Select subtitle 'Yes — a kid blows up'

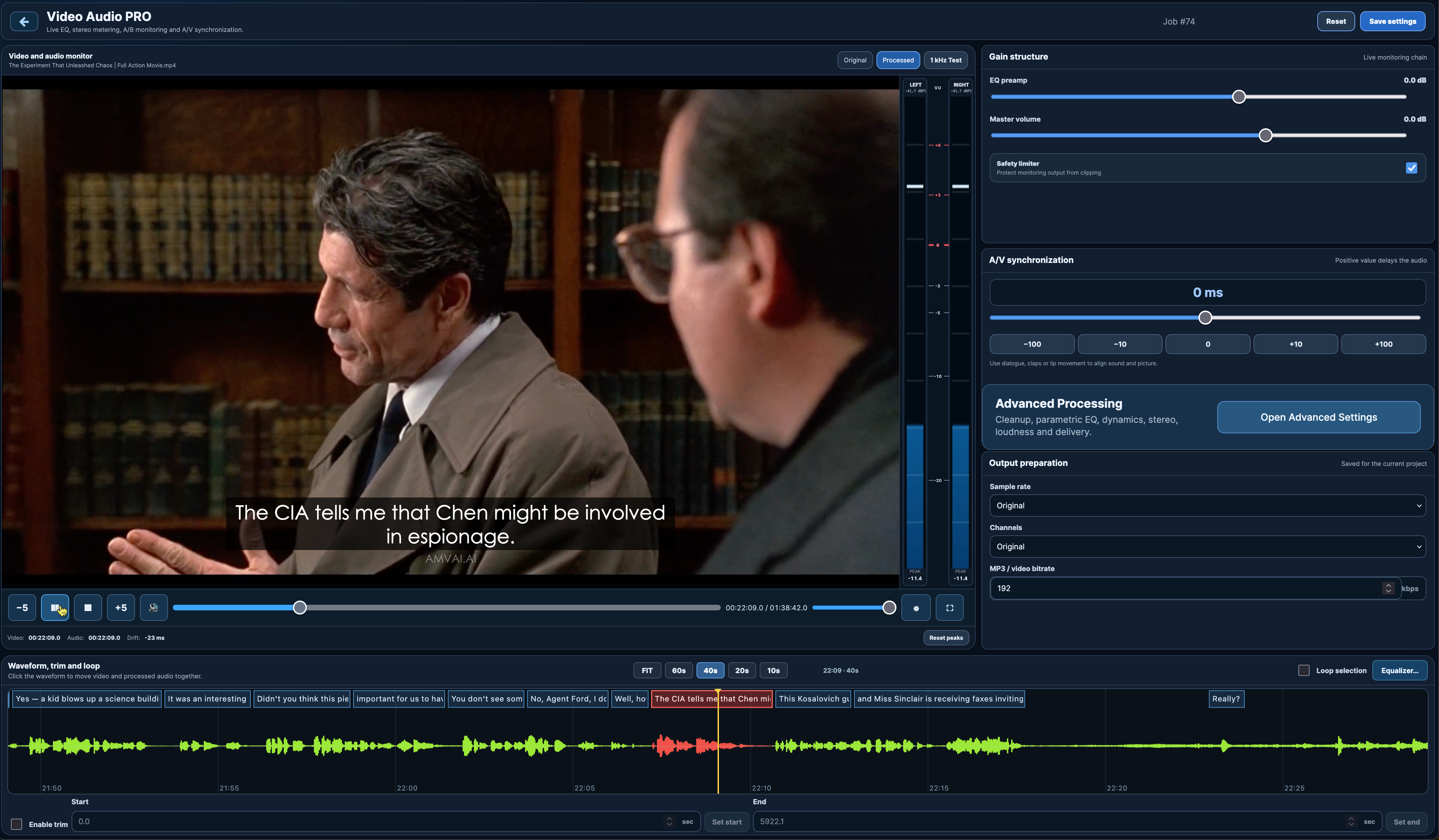tap(87, 699)
